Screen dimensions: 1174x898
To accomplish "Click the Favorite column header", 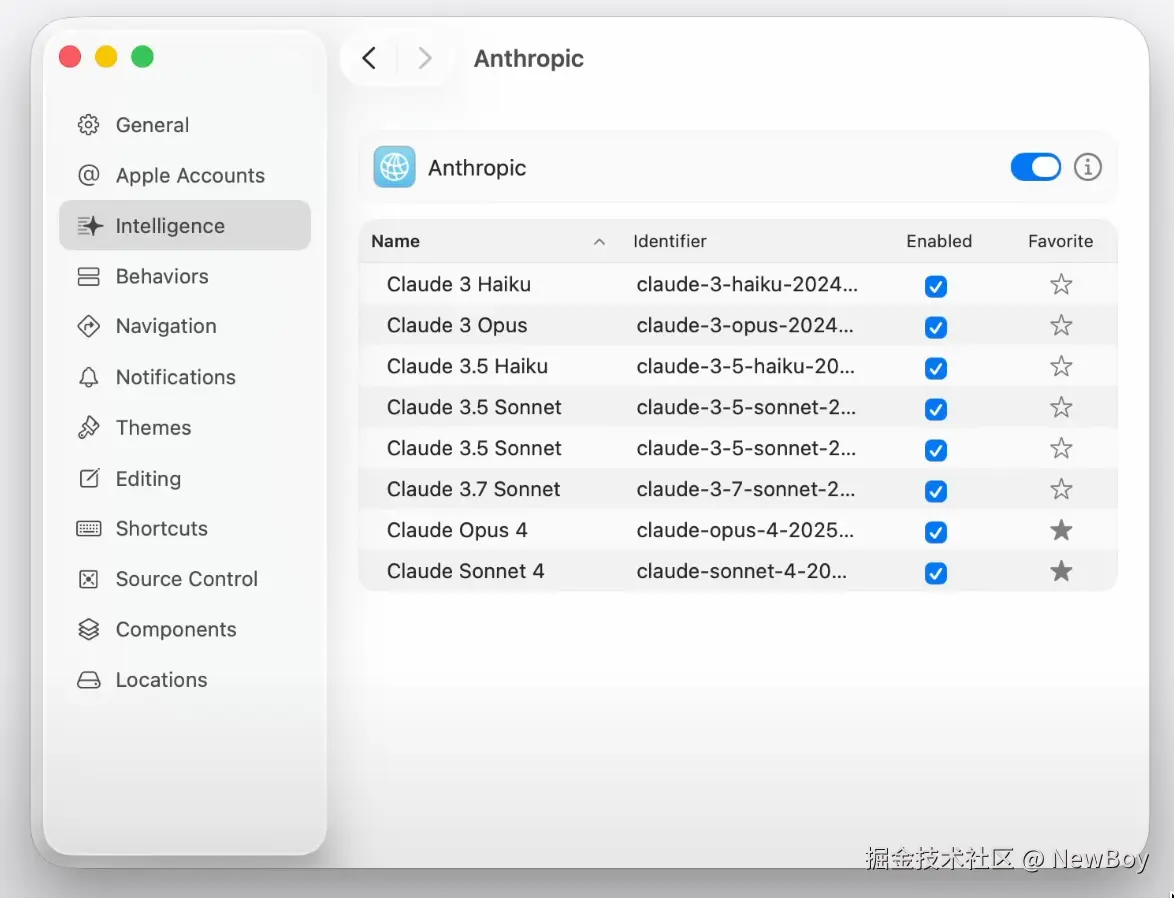I will (1060, 241).
